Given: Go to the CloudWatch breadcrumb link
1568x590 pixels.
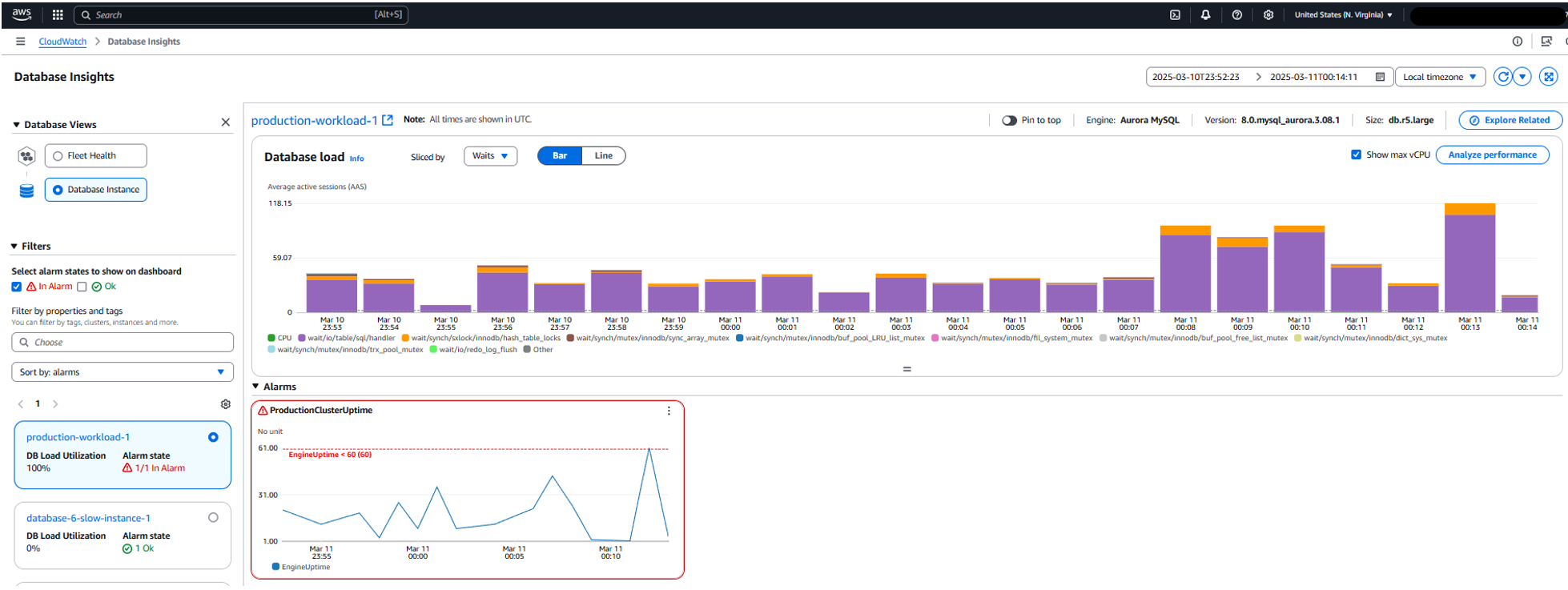Looking at the screenshot, I should click(62, 42).
